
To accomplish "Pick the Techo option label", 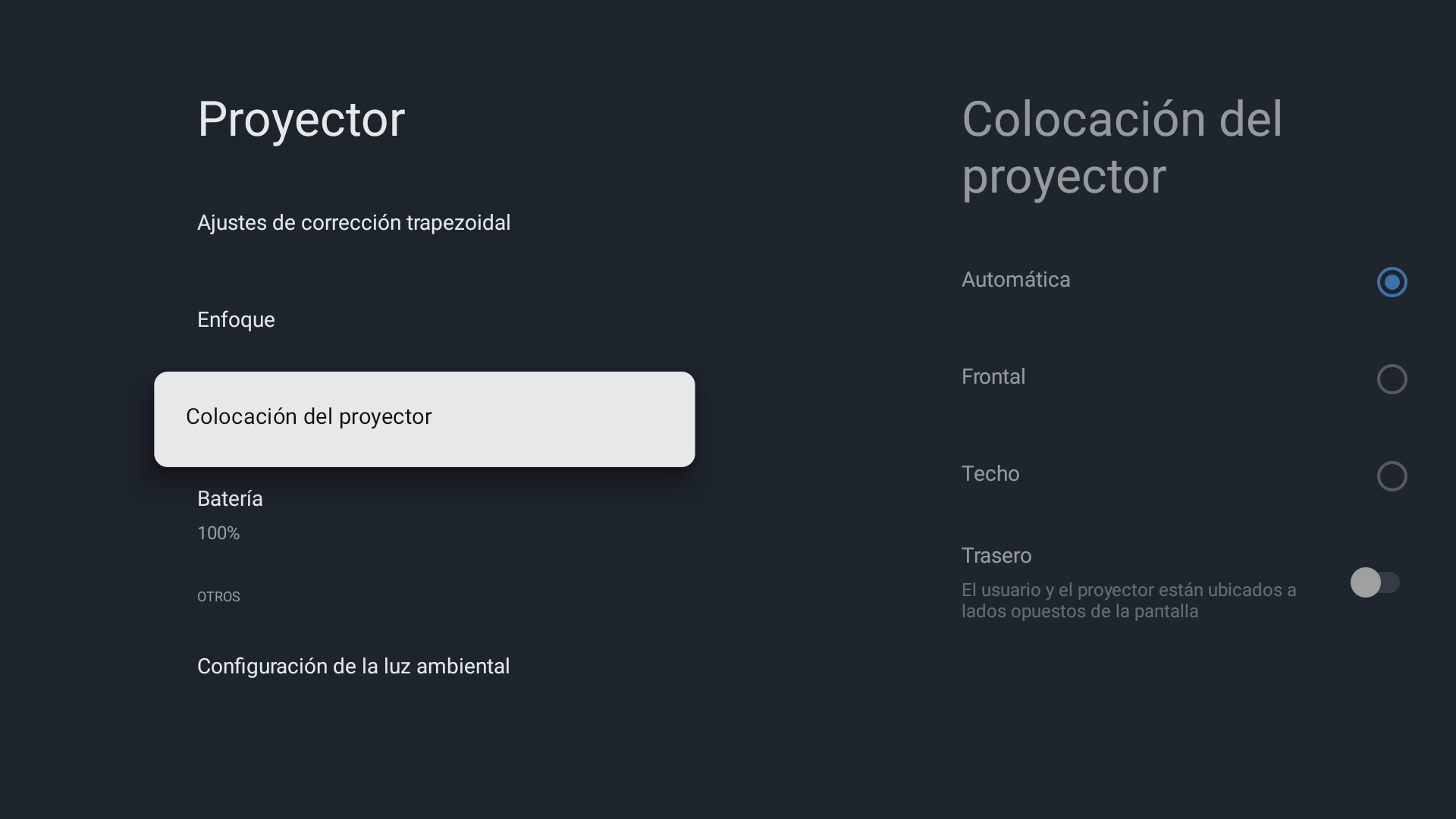I will click(990, 474).
